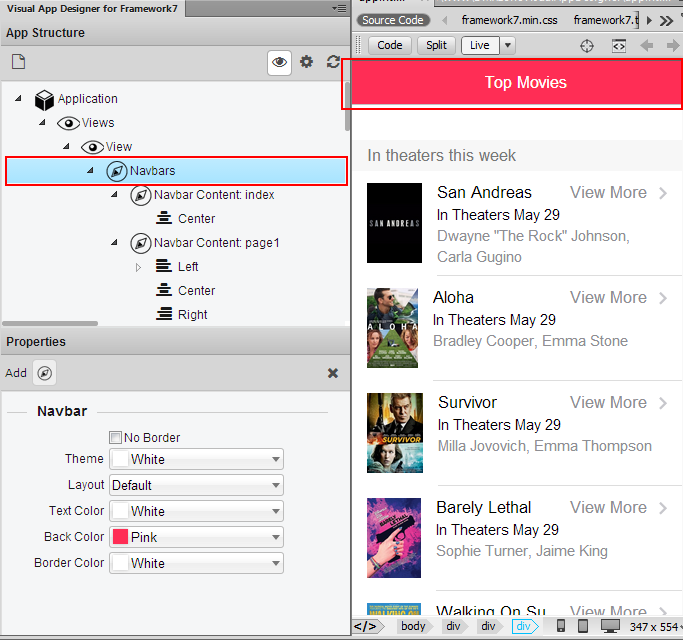Click the App Structure horizontal scrollbar

tap(50, 323)
